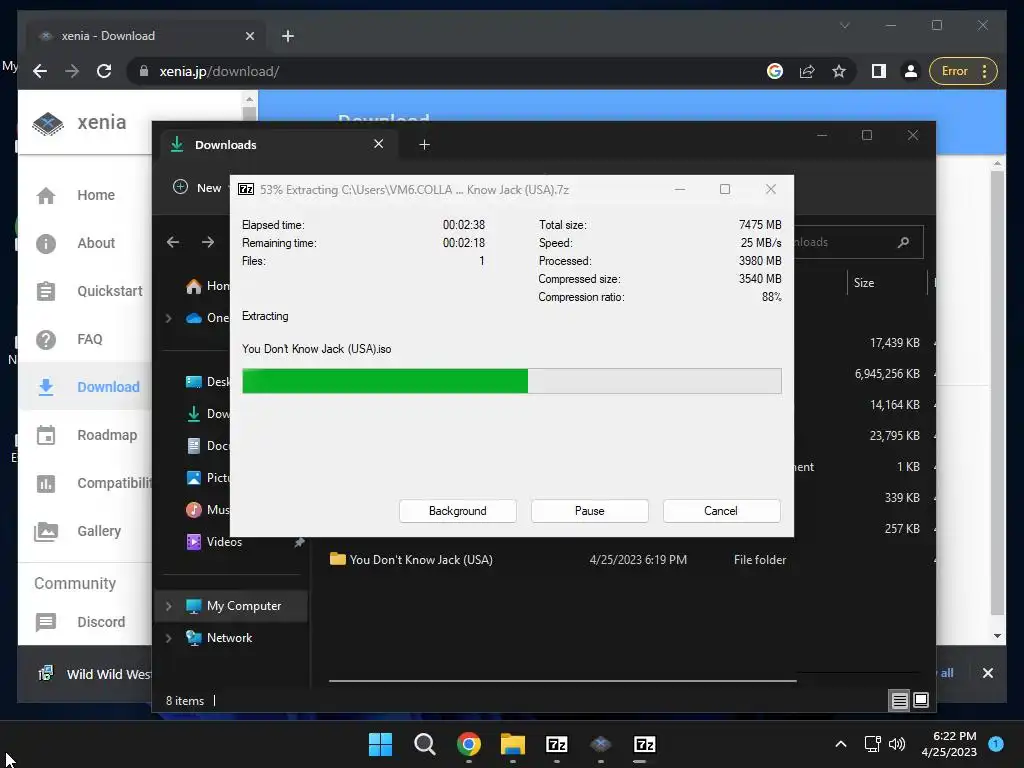
Task: Bookmark this page with star icon
Action: pyautogui.click(x=839, y=71)
